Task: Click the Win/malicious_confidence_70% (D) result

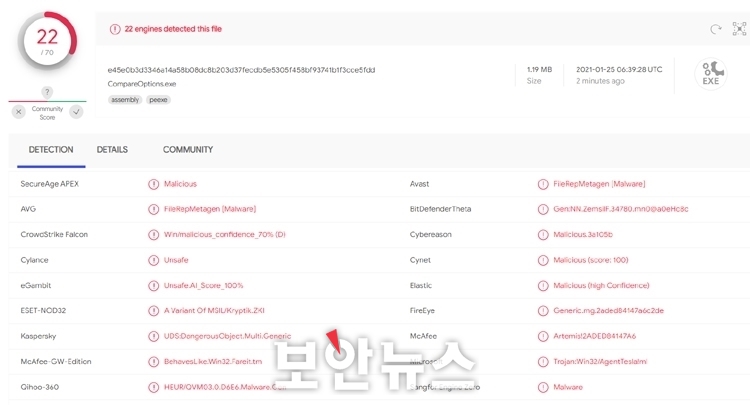Action: [x=225, y=234]
